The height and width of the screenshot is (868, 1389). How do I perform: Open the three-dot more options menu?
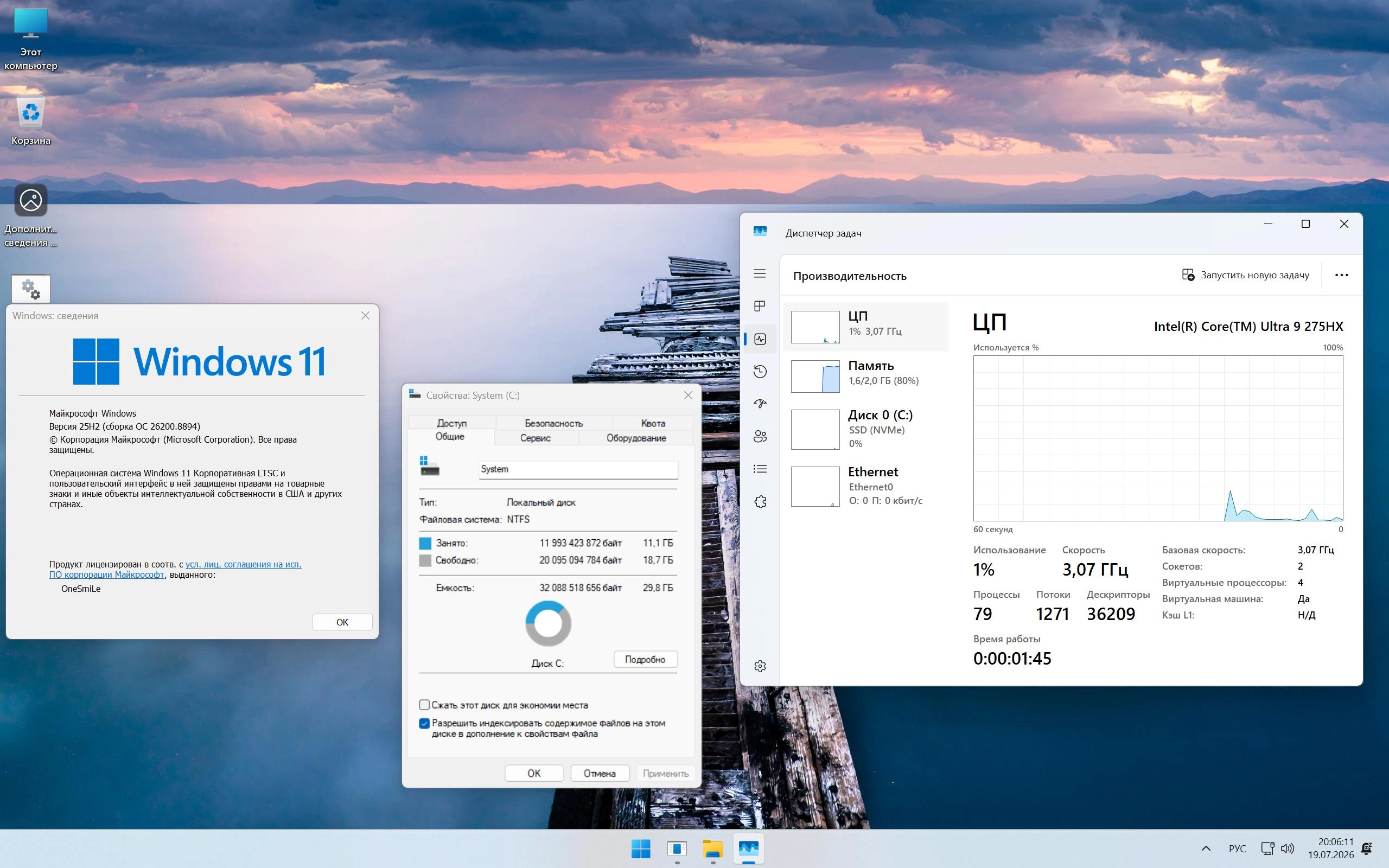point(1341,275)
